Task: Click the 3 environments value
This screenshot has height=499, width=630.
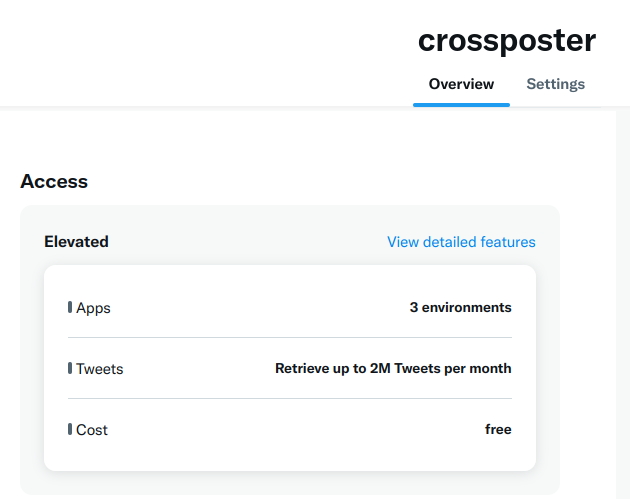Action: tap(460, 308)
